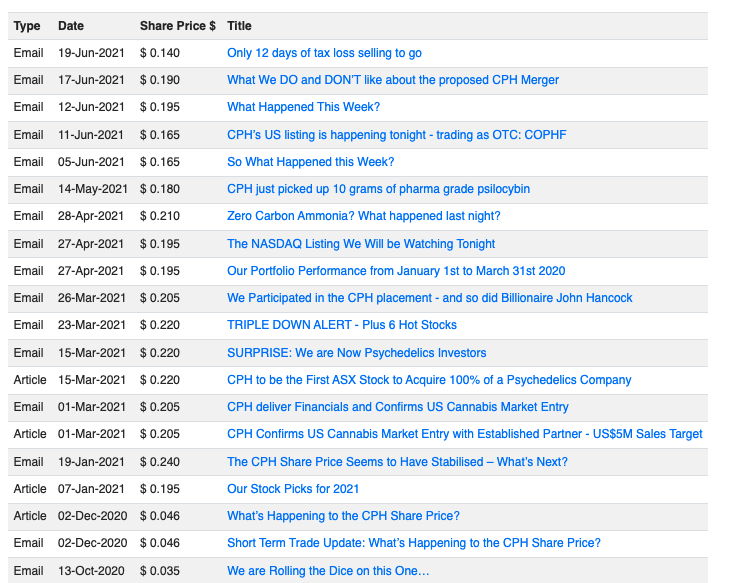Select the date 19-Jan-2021
Screen dimensions: 742x583
click(x=91, y=461)
